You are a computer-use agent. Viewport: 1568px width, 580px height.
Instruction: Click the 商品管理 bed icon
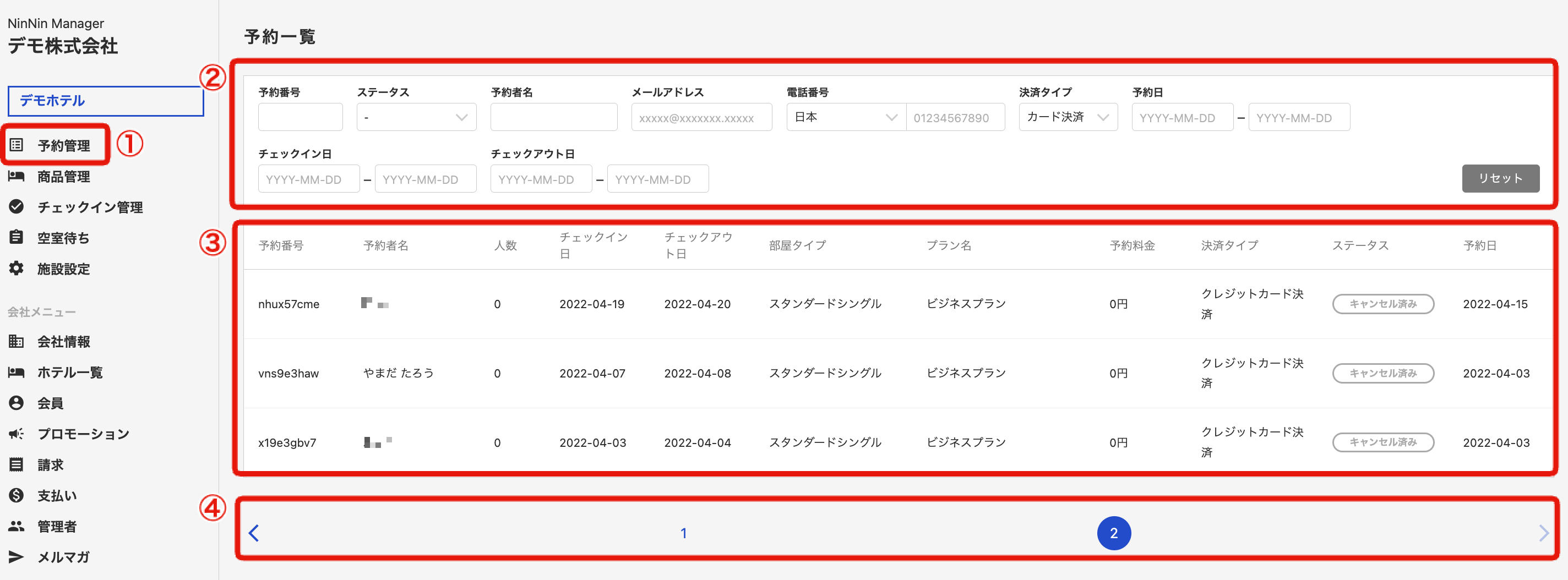pos(17,176)
